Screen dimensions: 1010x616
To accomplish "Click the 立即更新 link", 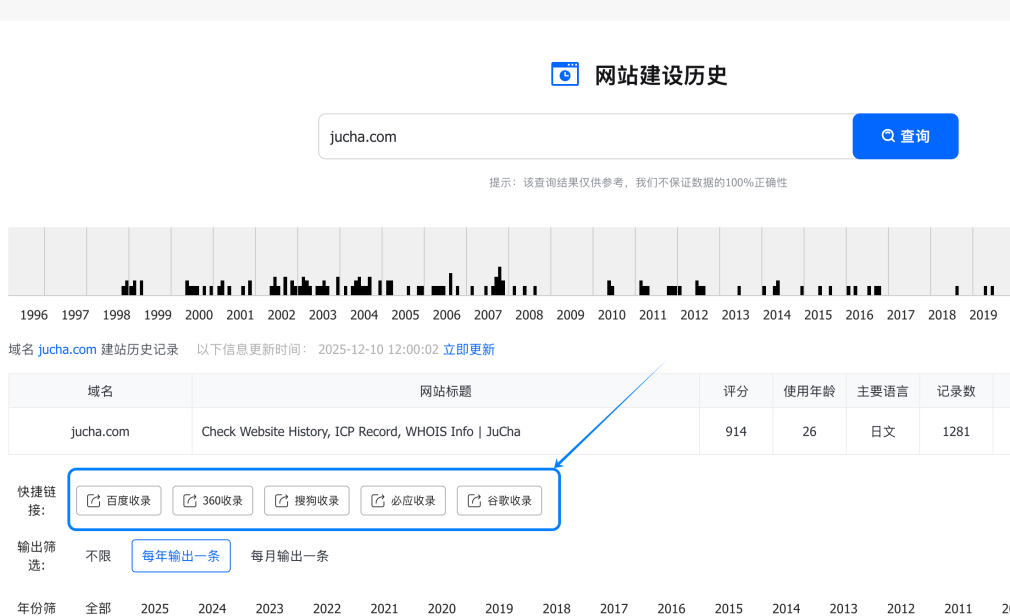I will click(x=469, y=350).
